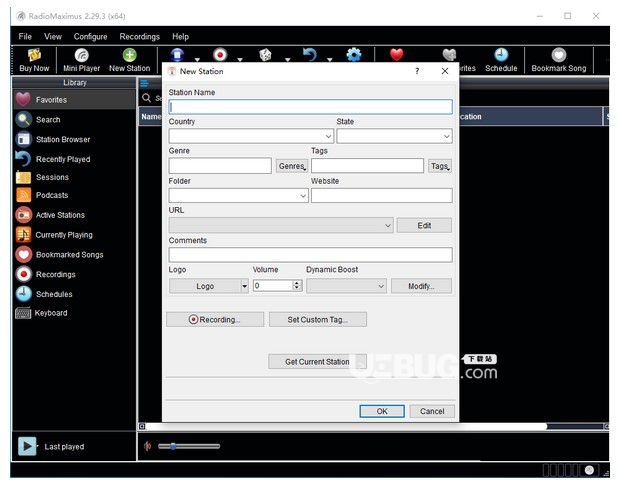Focus the Comments input field

point(311,255)
